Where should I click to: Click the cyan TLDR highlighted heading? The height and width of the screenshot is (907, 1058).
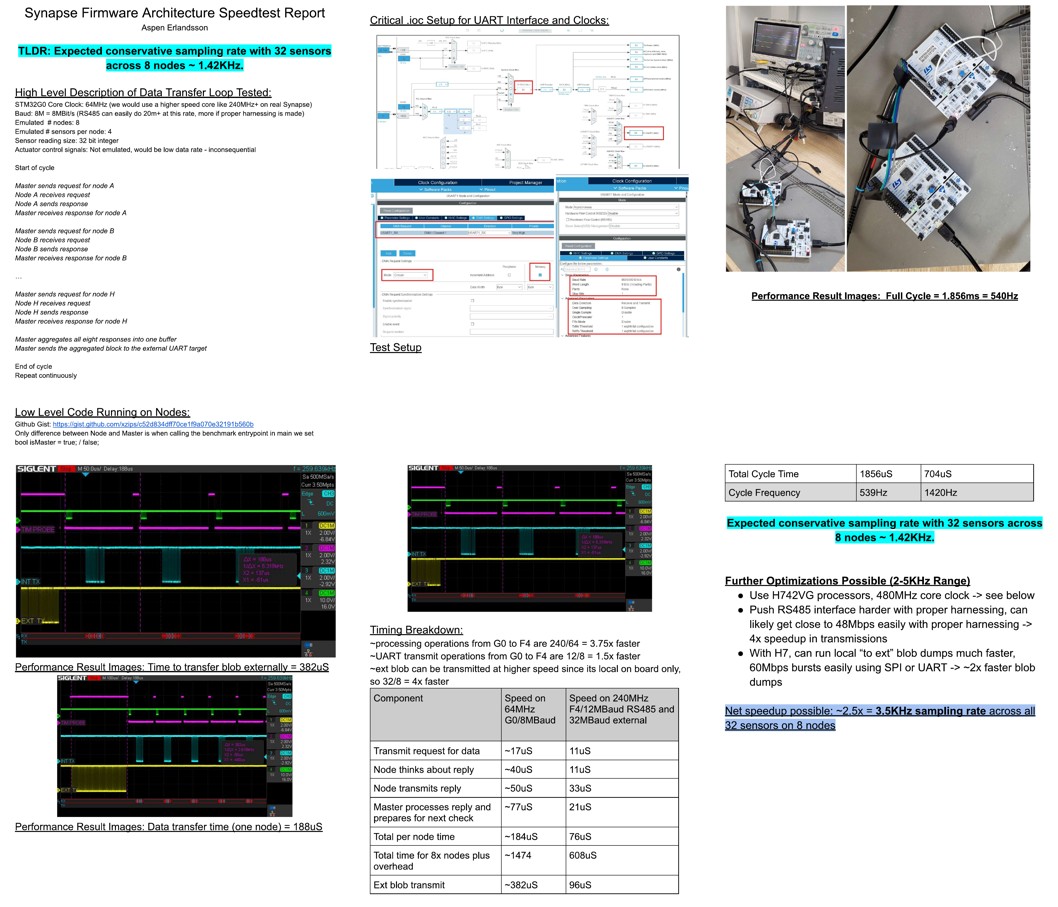point(174,58)
